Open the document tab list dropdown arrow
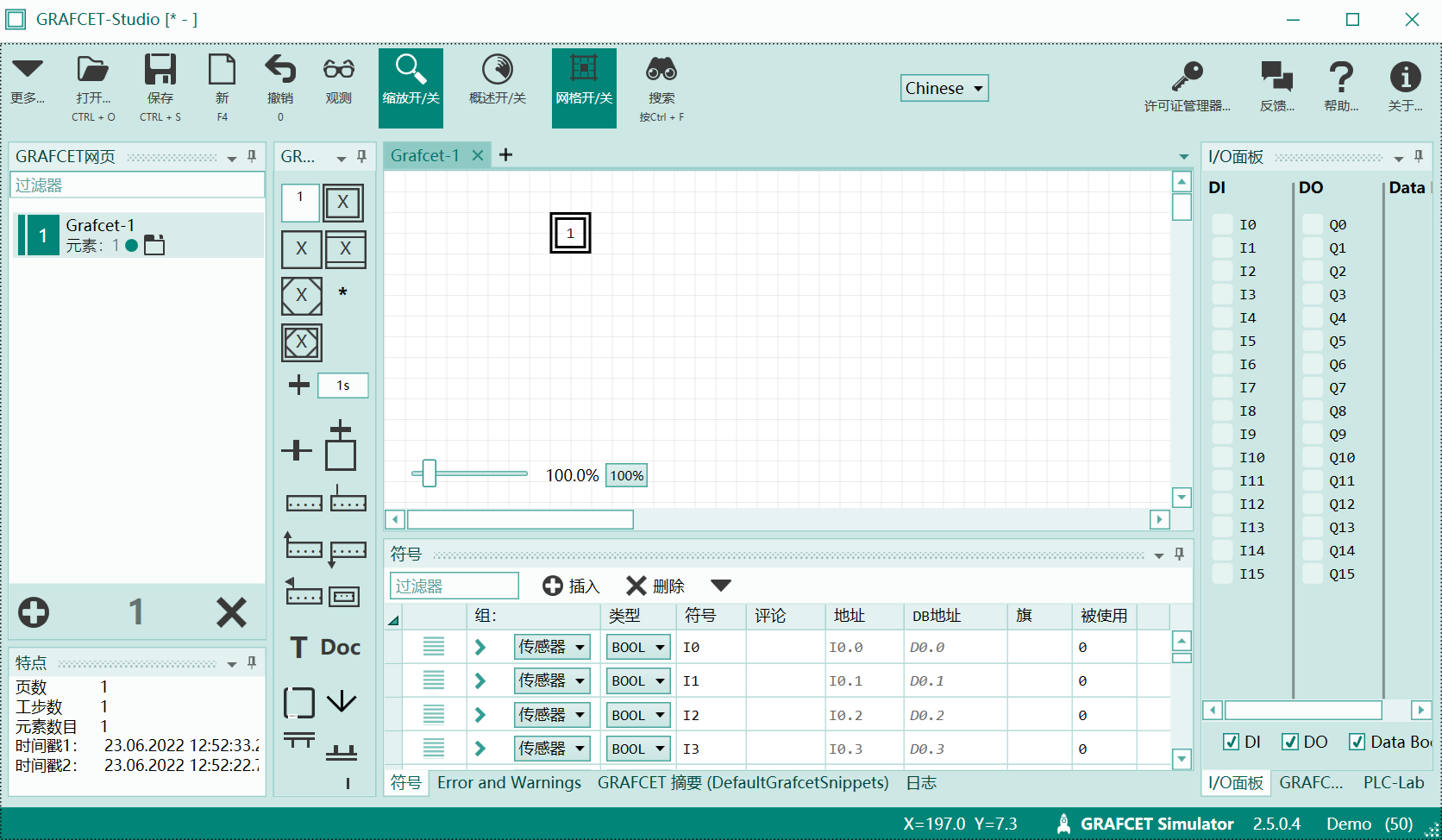 click(x=1183, y=157)
